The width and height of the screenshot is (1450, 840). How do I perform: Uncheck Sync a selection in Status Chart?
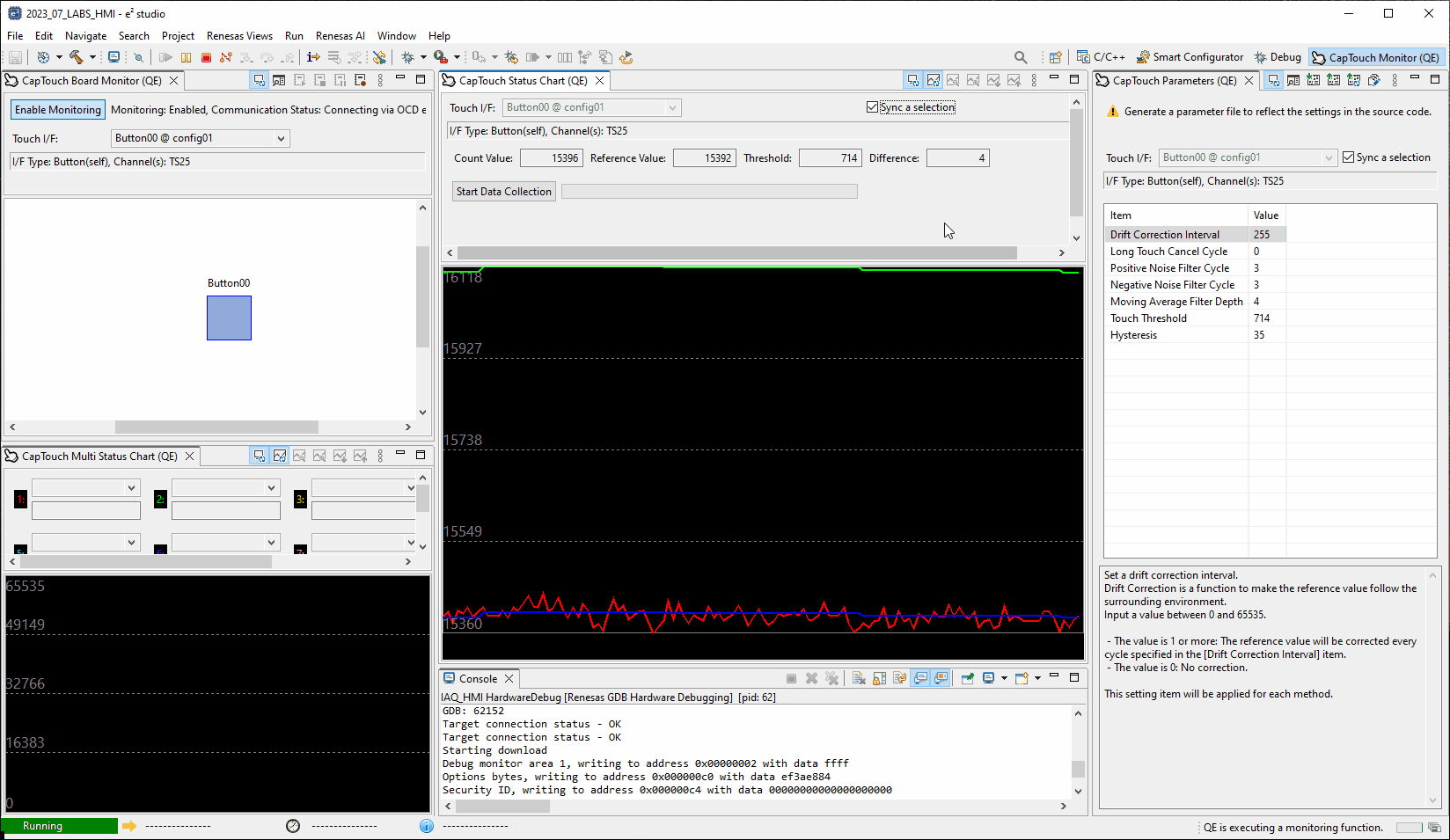pos(872,107)
